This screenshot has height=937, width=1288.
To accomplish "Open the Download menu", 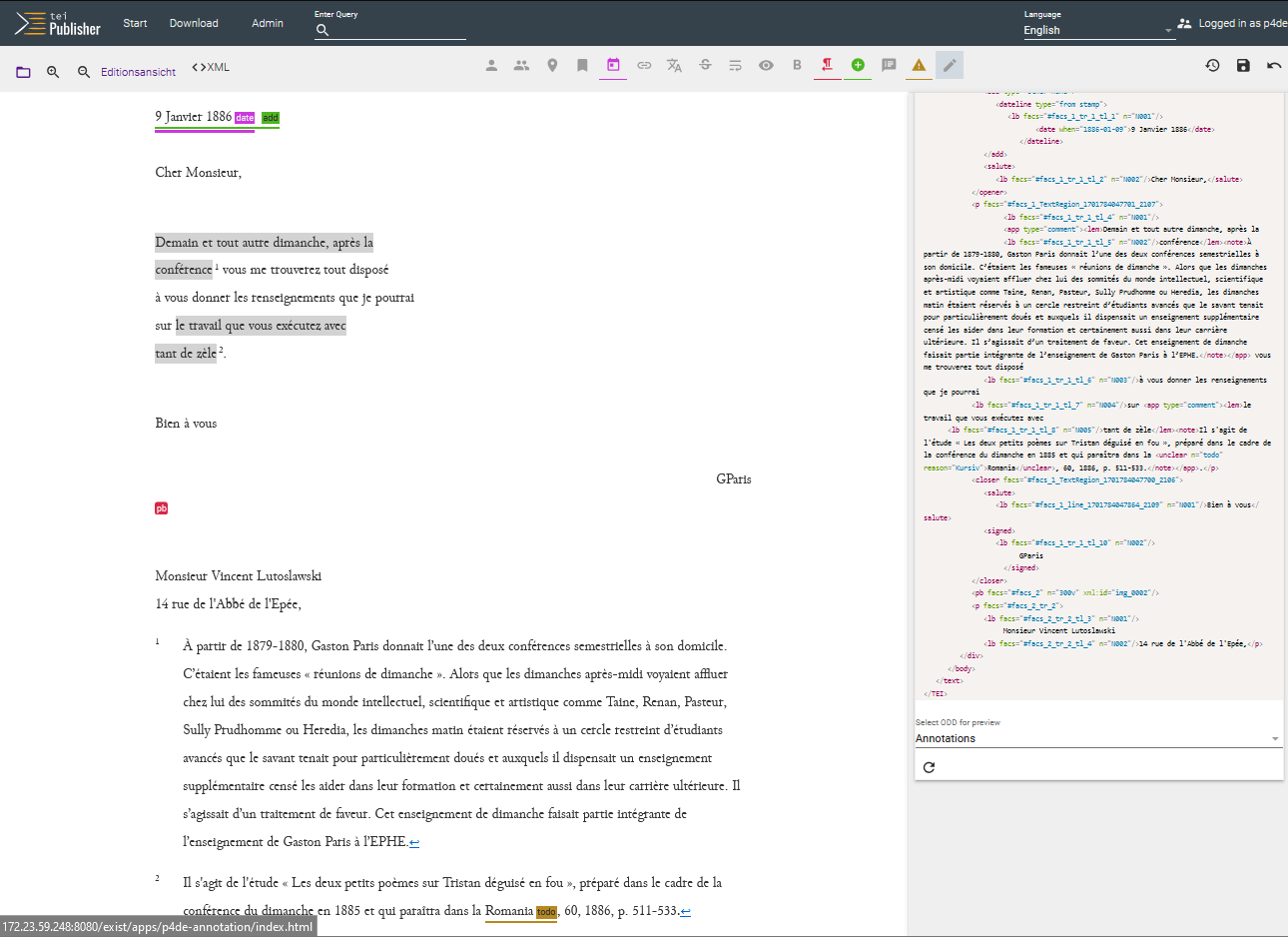I will point(193,22).
